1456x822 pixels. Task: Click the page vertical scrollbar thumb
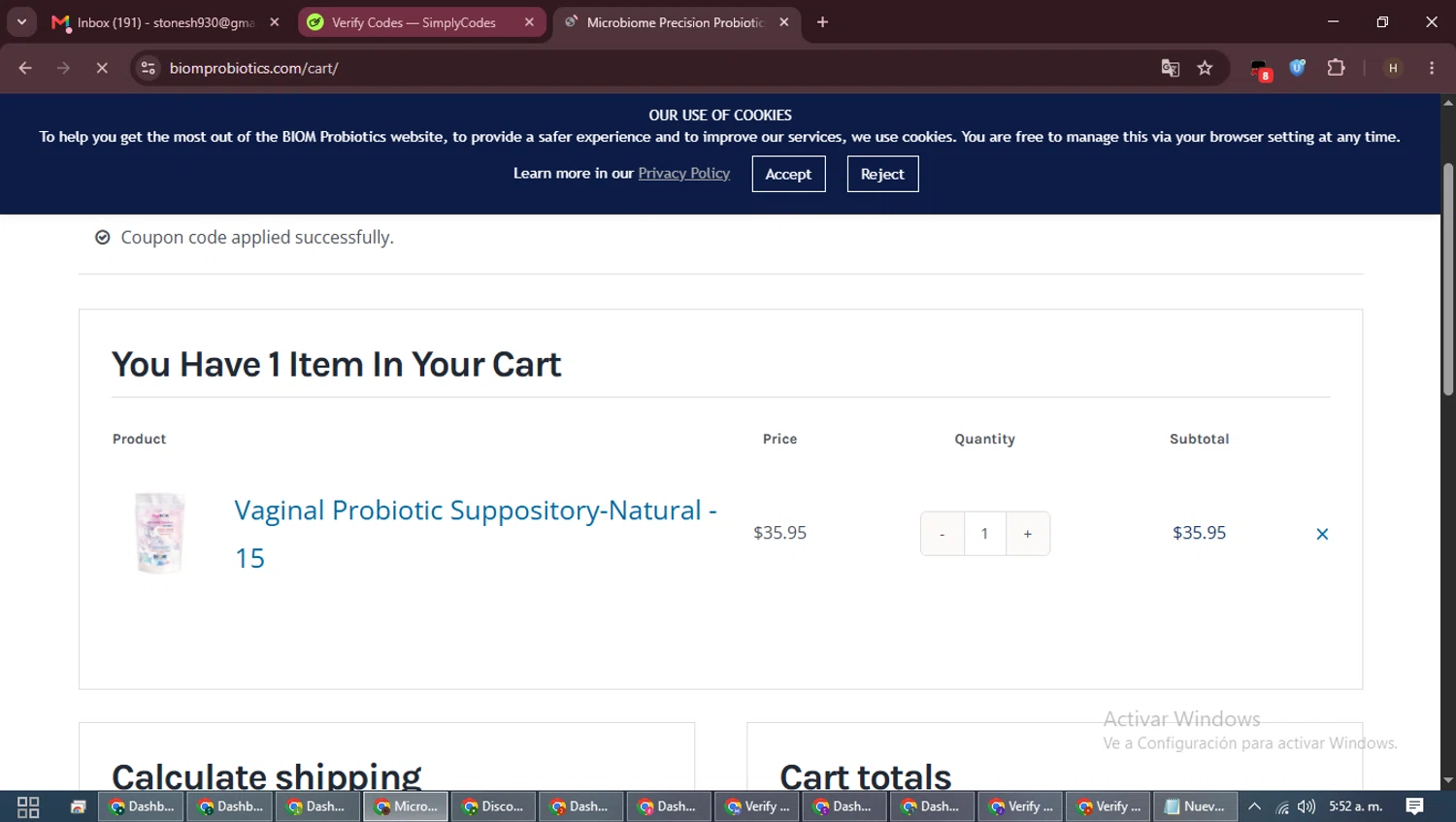(1448, 279)
